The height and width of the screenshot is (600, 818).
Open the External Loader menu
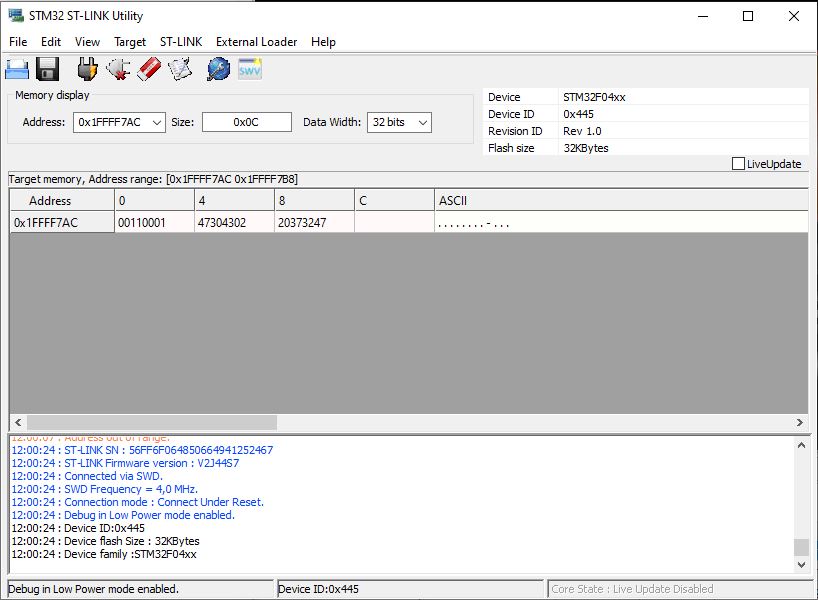(x=256, y=42)
